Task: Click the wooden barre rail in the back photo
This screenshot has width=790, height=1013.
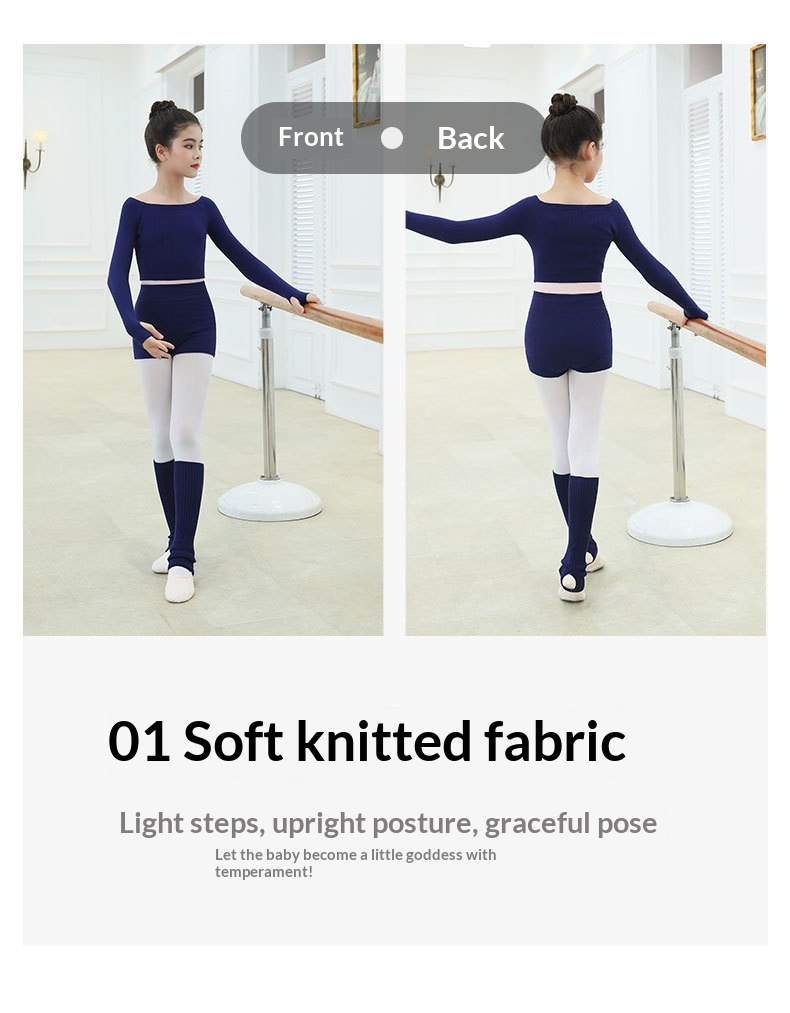Action: tap(707, 332)
